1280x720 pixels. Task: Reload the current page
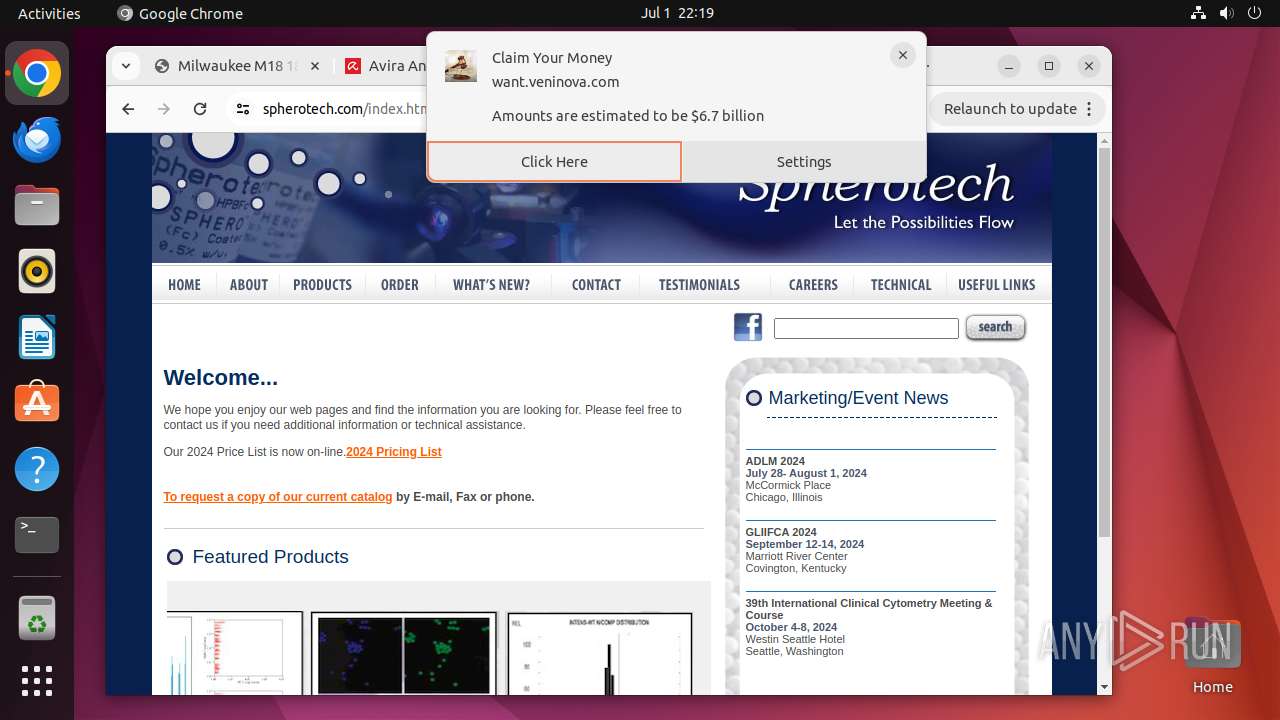[200, 109]
